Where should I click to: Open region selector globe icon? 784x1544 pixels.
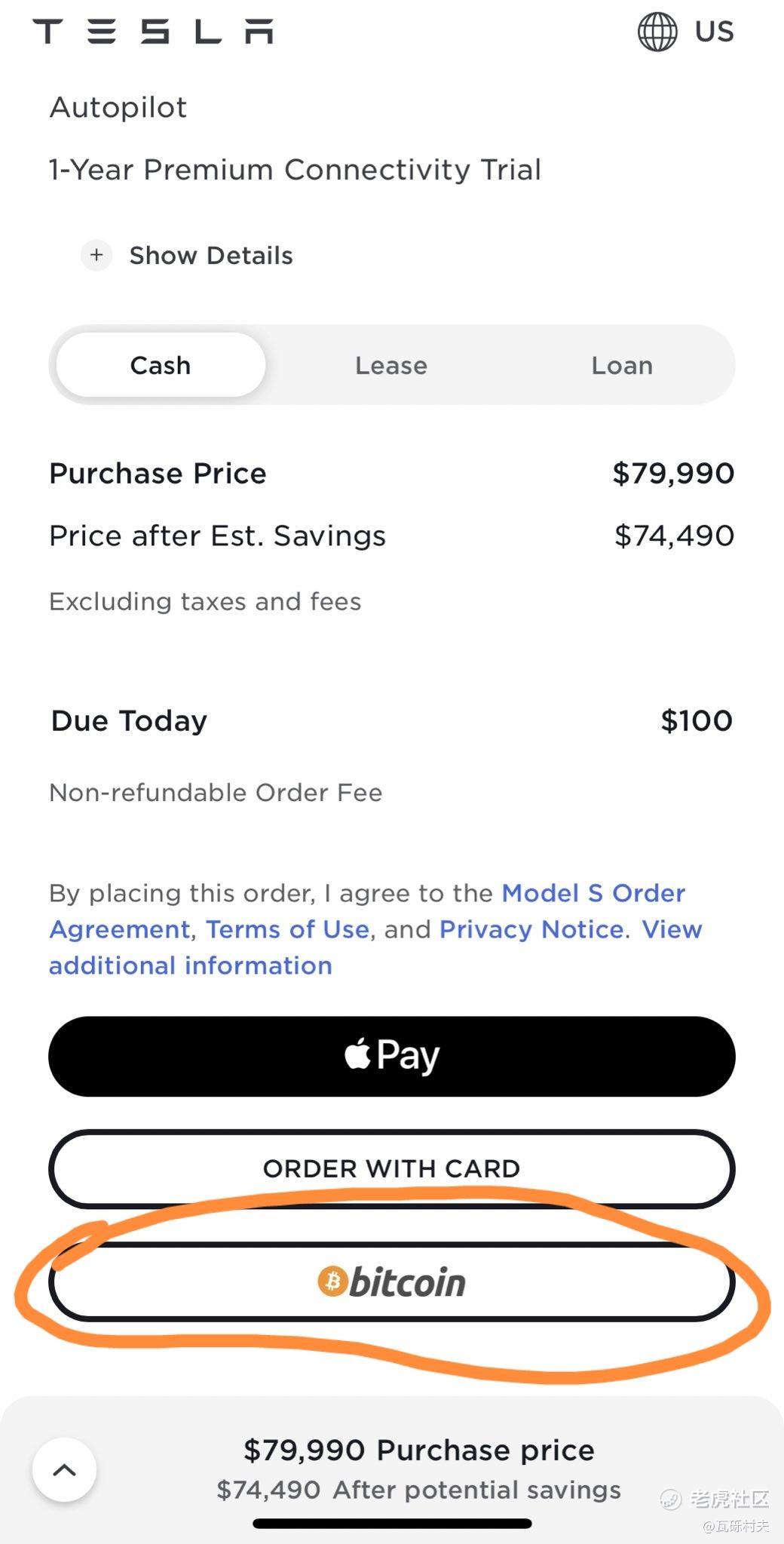pos(657,32)
